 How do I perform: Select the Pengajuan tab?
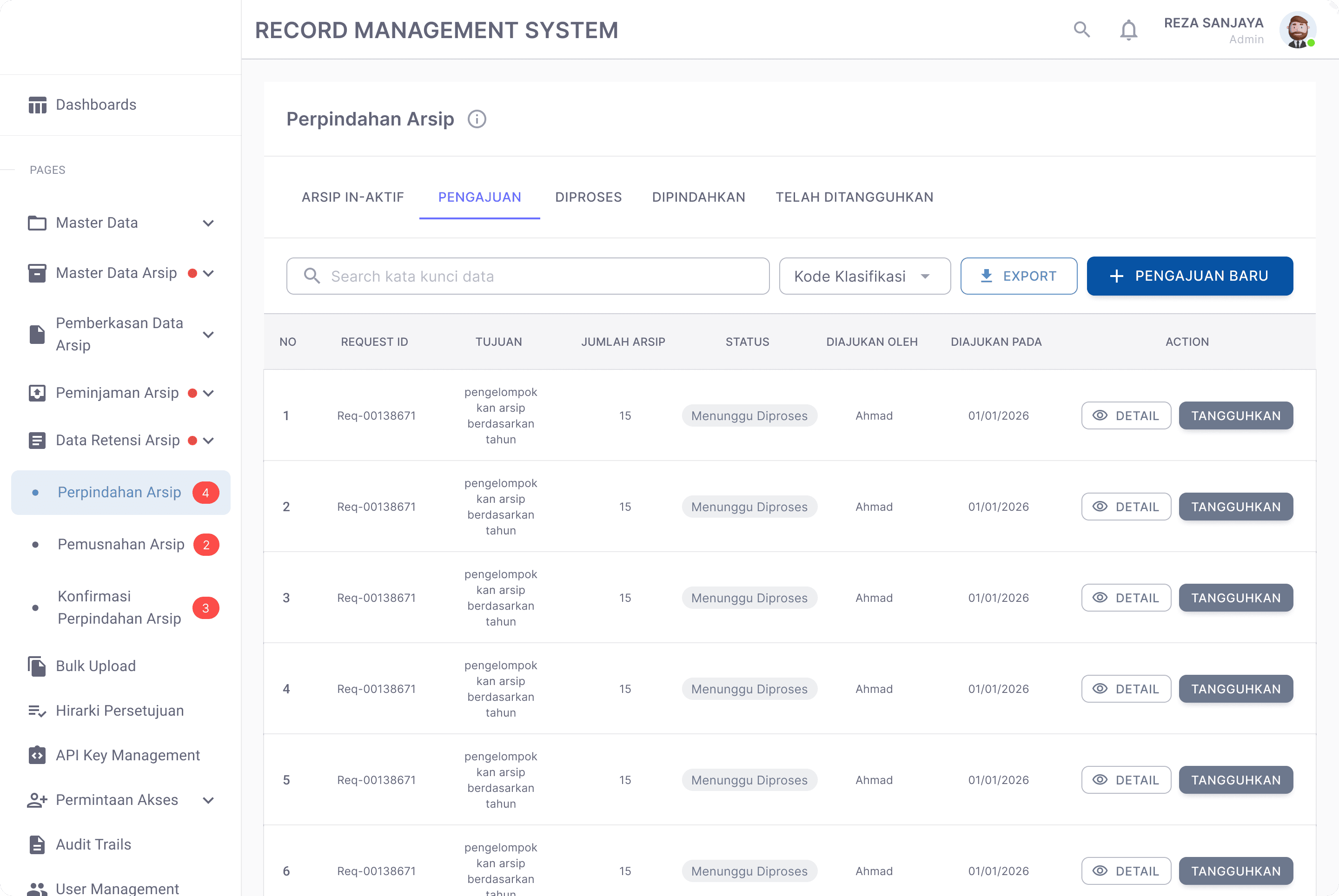coord(480,197)
